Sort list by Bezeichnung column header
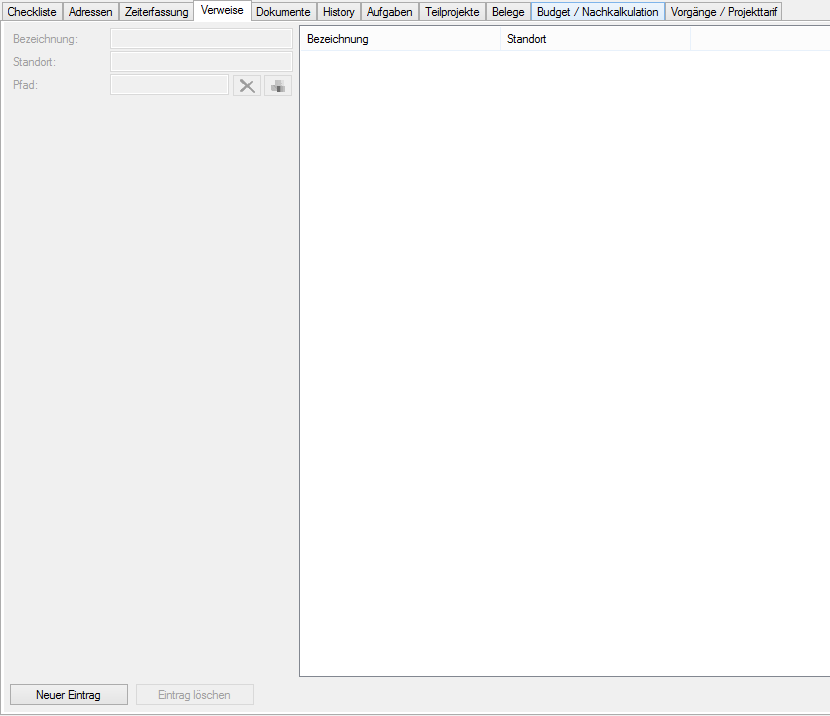The height and width of the screenshot is (716, 830). coord(400,39)
